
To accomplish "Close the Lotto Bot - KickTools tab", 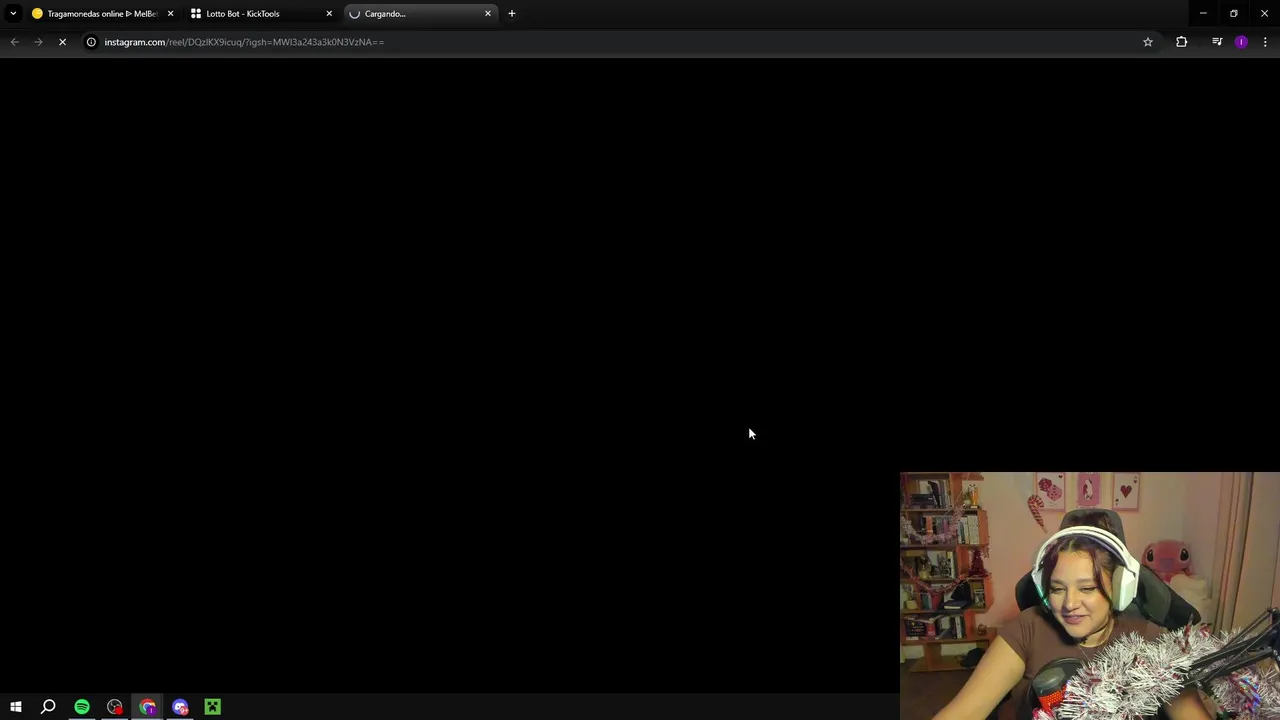I will click(x=329, y=14).
